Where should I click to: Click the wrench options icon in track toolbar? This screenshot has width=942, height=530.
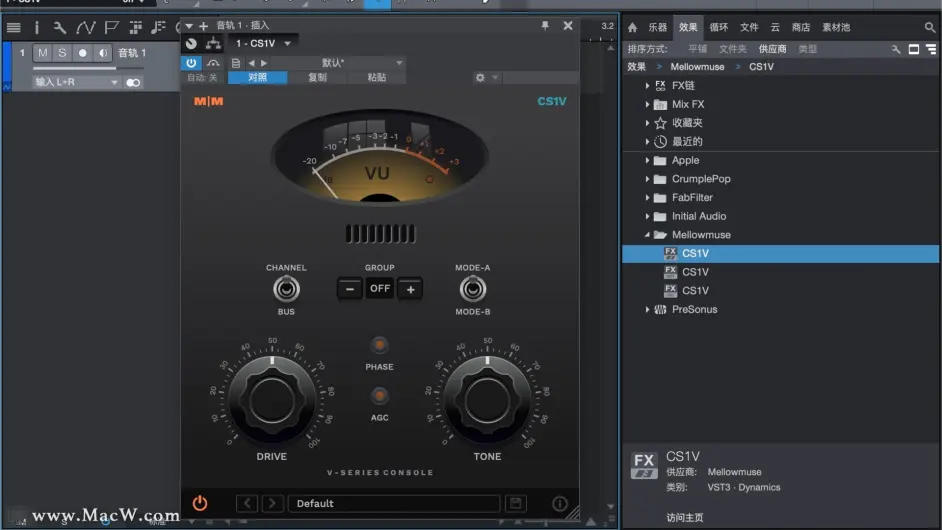tap(59, 28)
